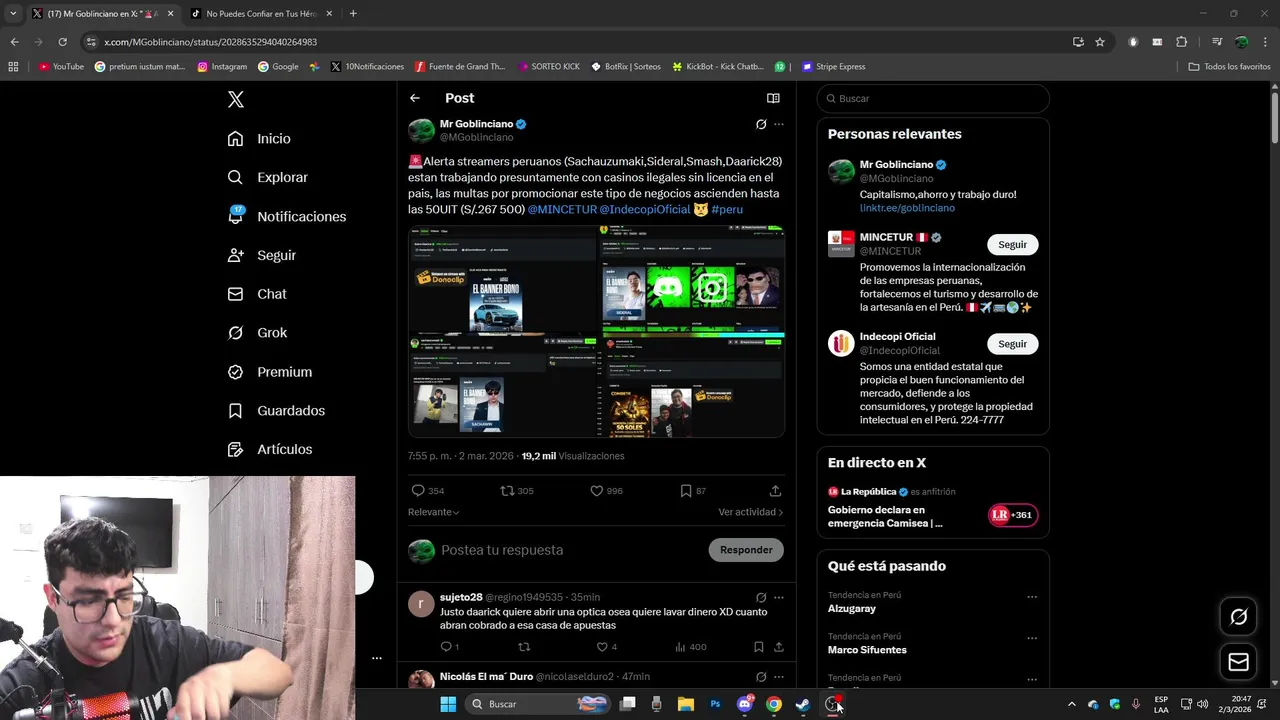Open Guardados bookmark icon in sidebar

click(x=235, y=411)
